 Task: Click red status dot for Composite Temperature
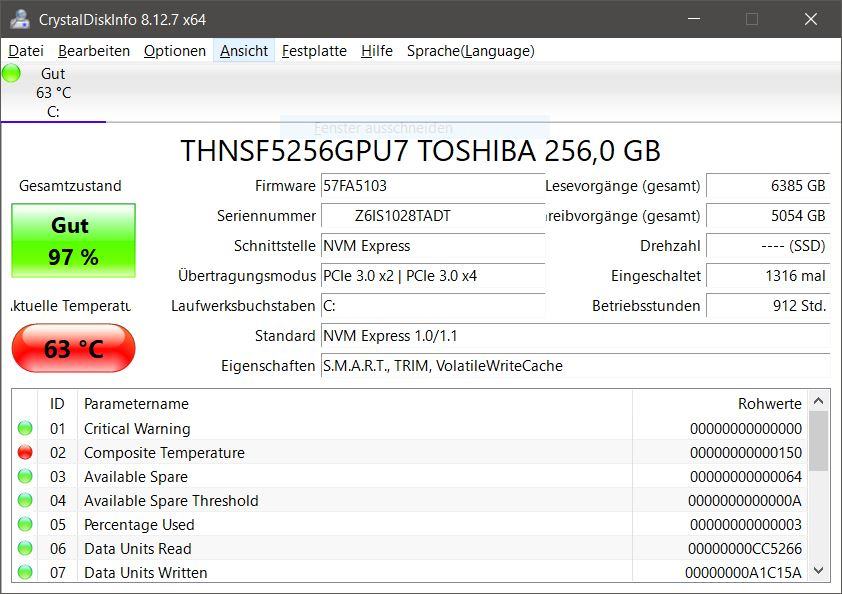(x=25, y=453)
